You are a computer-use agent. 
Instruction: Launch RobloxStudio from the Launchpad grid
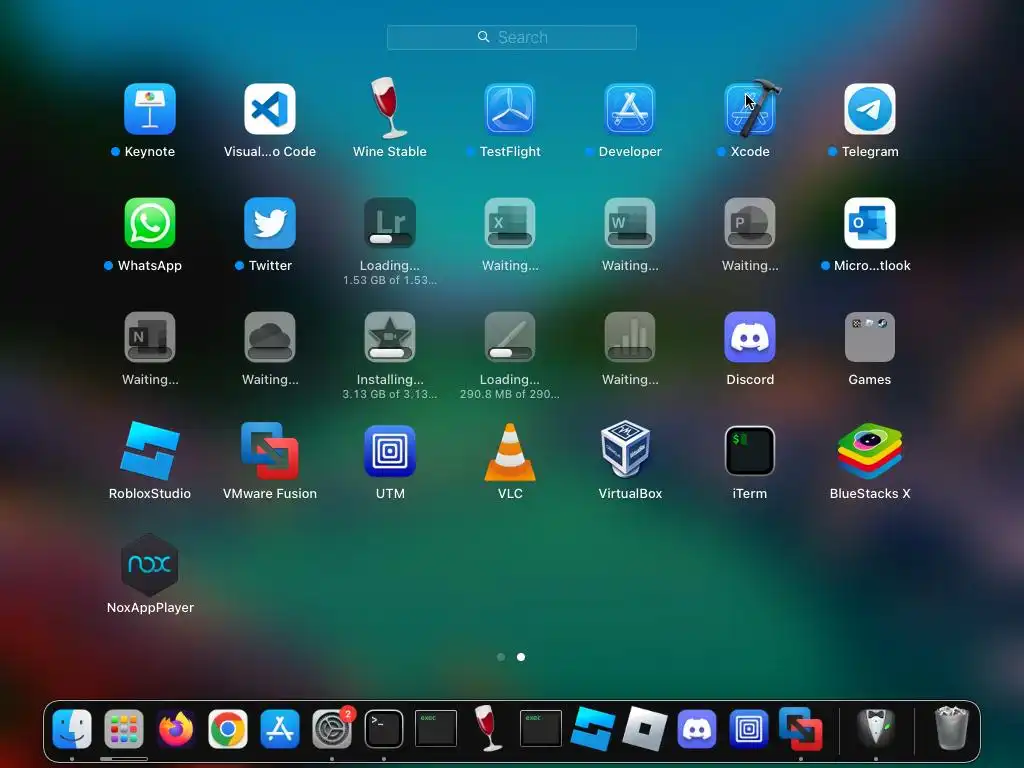point(150,451)
